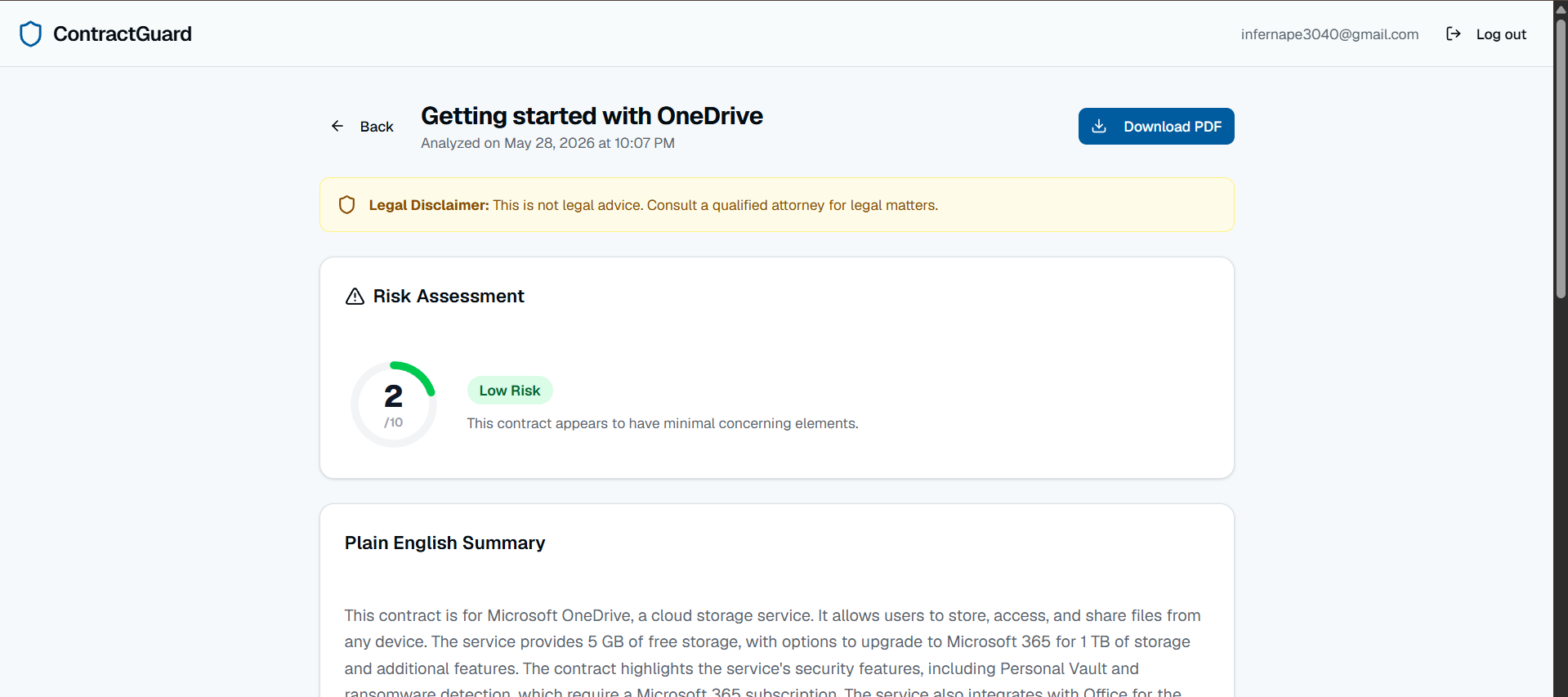Click the download icon in the PDF button
The width and height of the screenshot is (1568, 697).
click(x=1099, y=126)
